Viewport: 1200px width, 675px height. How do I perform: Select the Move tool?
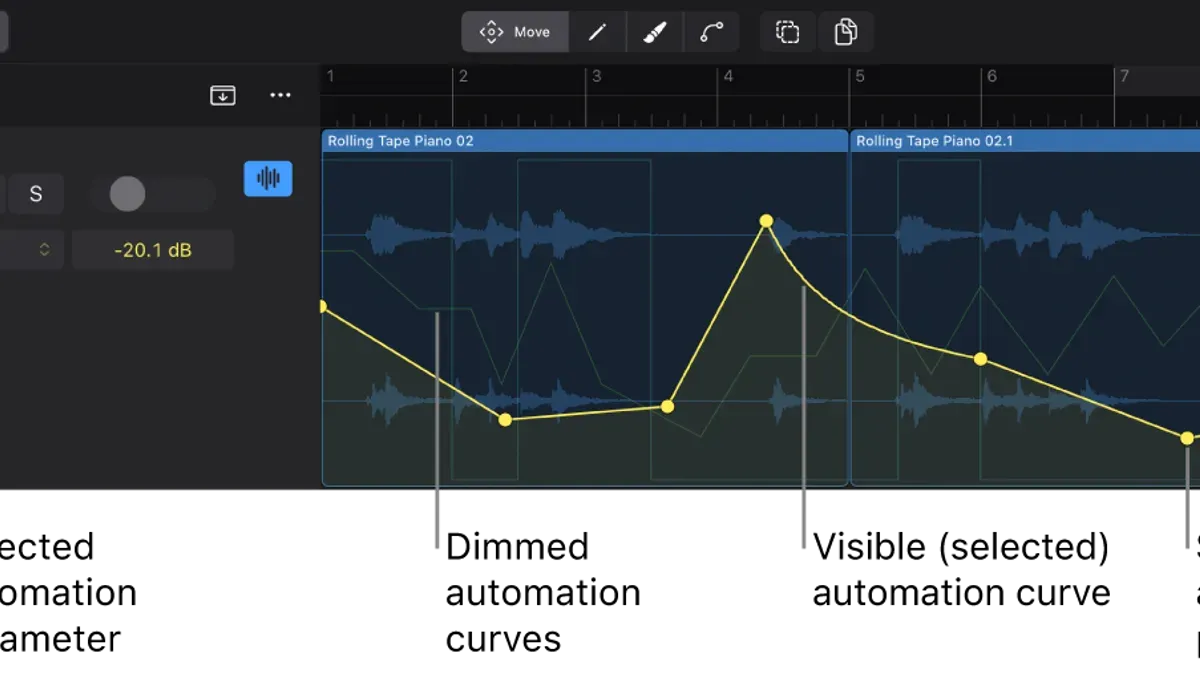[515, 32]
